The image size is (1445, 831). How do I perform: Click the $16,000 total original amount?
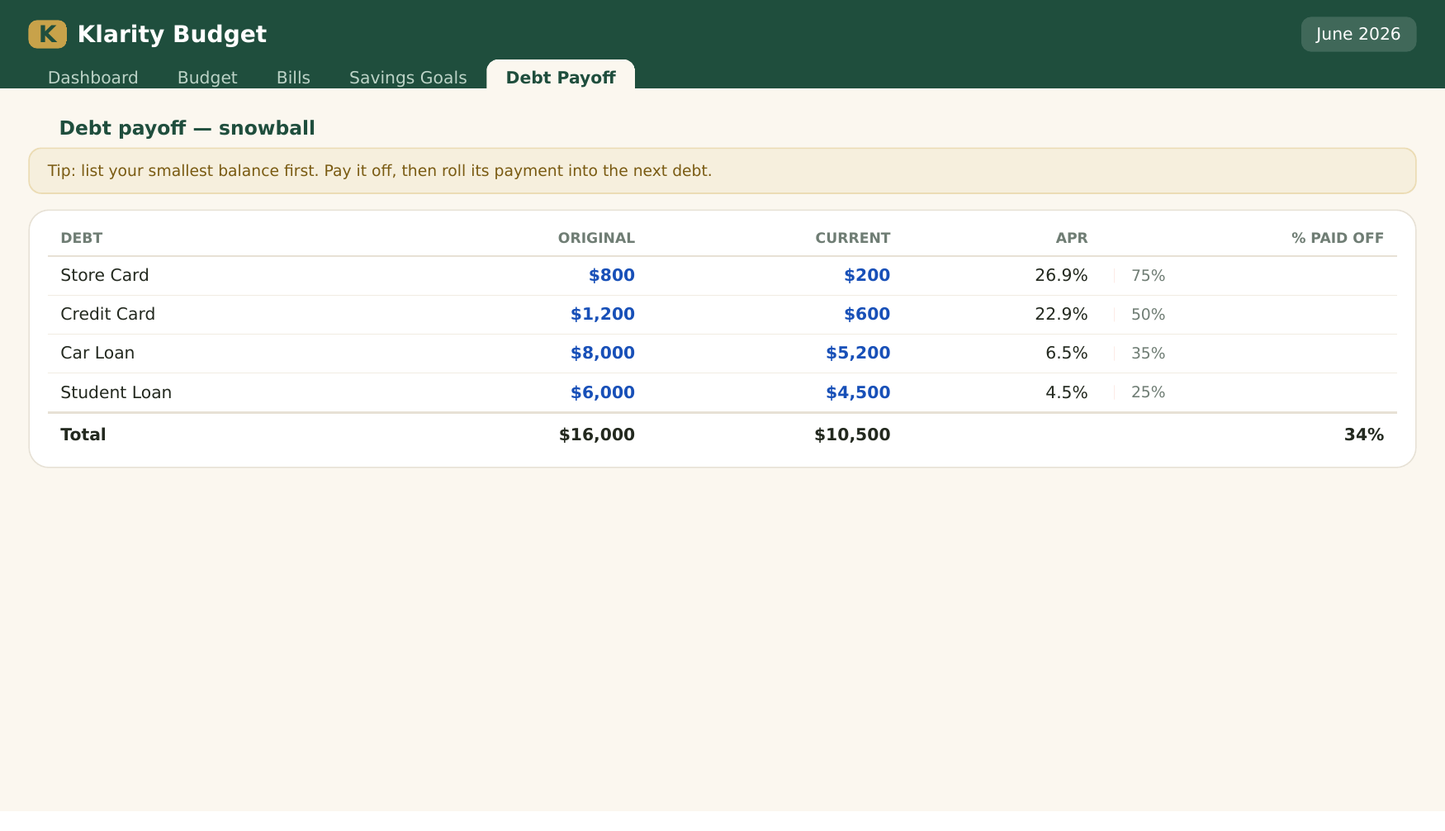point(596,434)
